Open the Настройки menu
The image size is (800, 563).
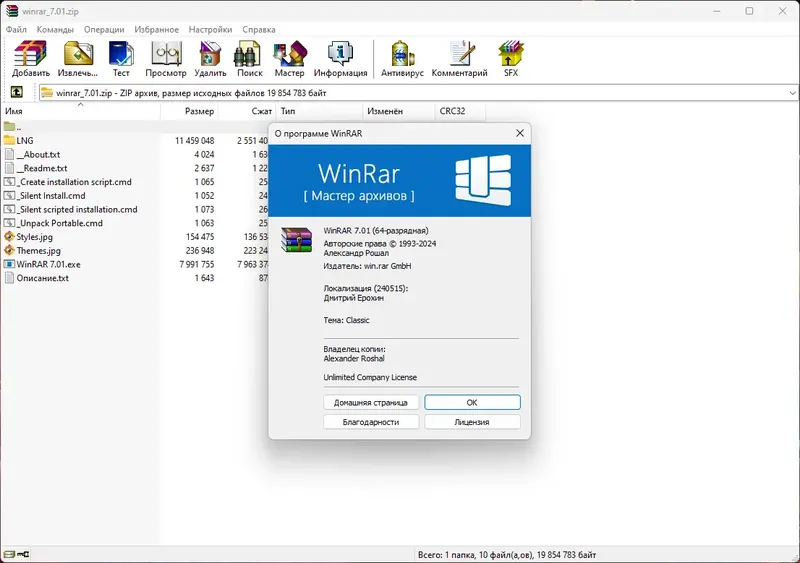210,30
